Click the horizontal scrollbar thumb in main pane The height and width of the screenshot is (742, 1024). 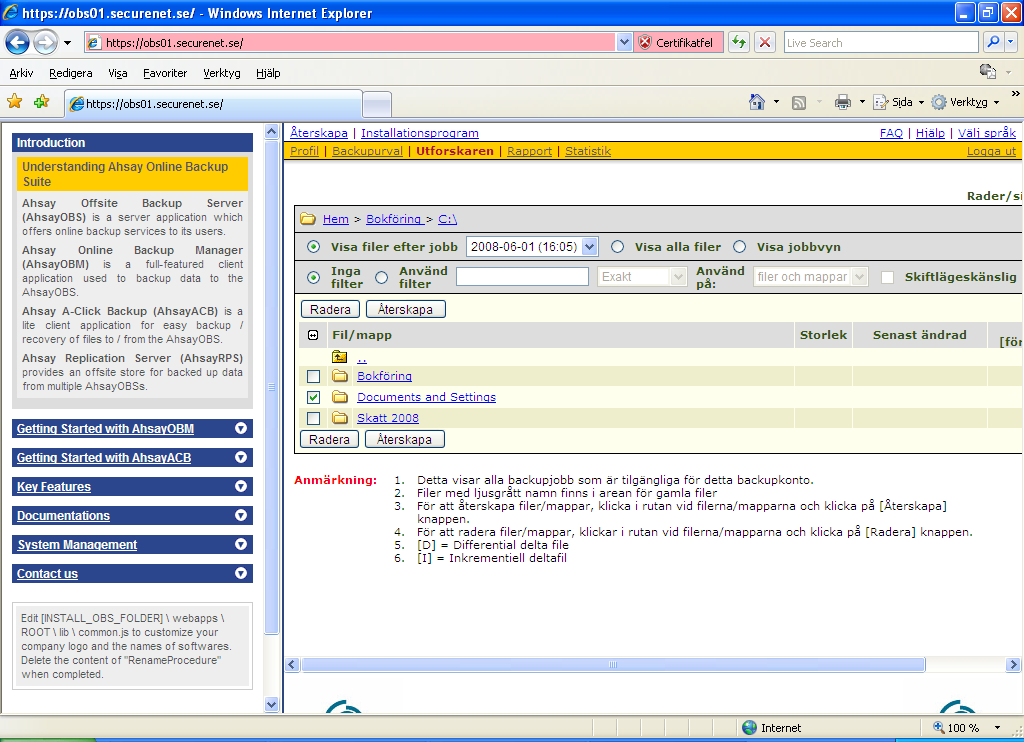[x=613, y=664]
